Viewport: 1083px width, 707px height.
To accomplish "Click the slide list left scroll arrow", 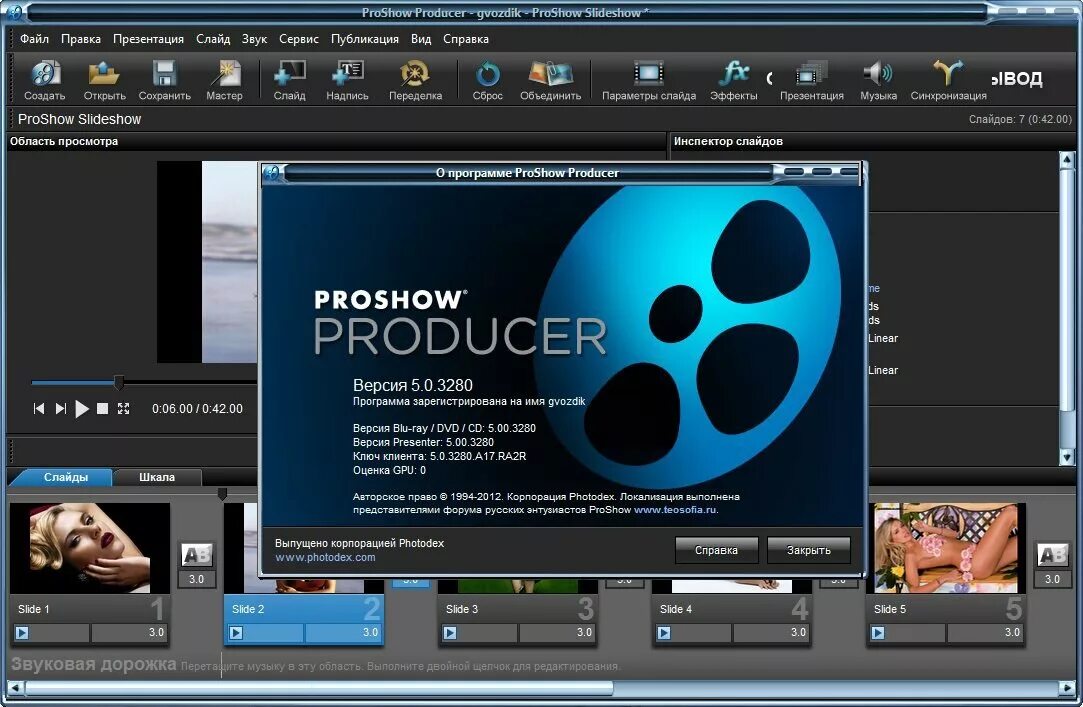I will point(15,688).
